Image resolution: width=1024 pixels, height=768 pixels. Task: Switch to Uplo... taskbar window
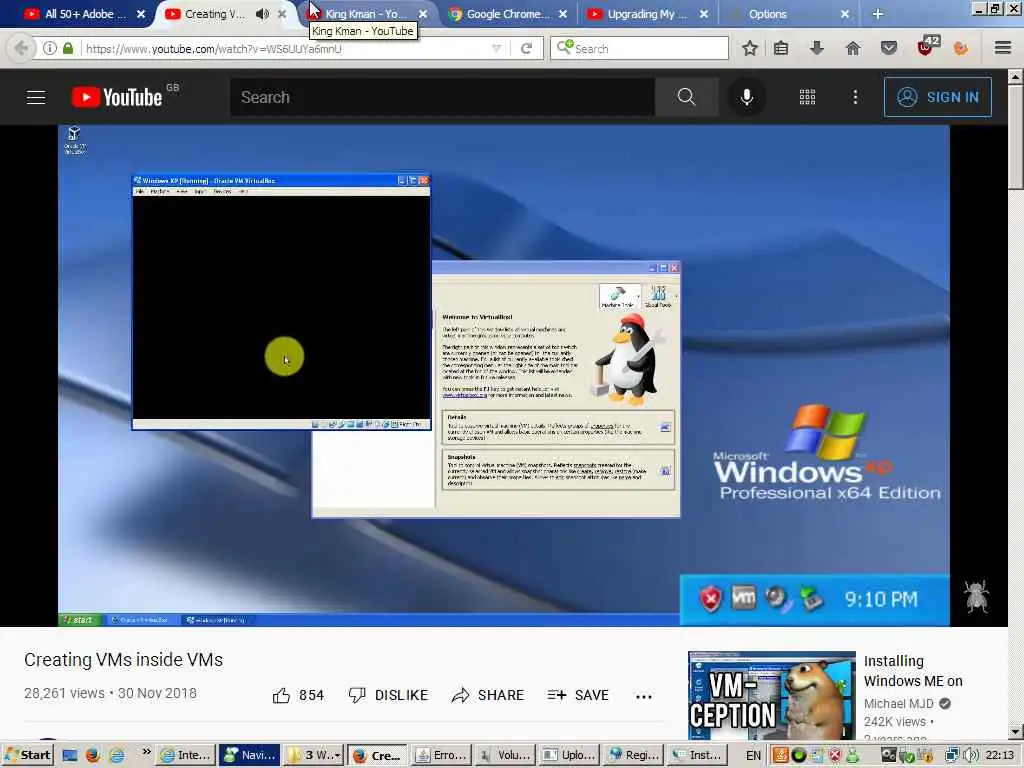coord(569,755)
